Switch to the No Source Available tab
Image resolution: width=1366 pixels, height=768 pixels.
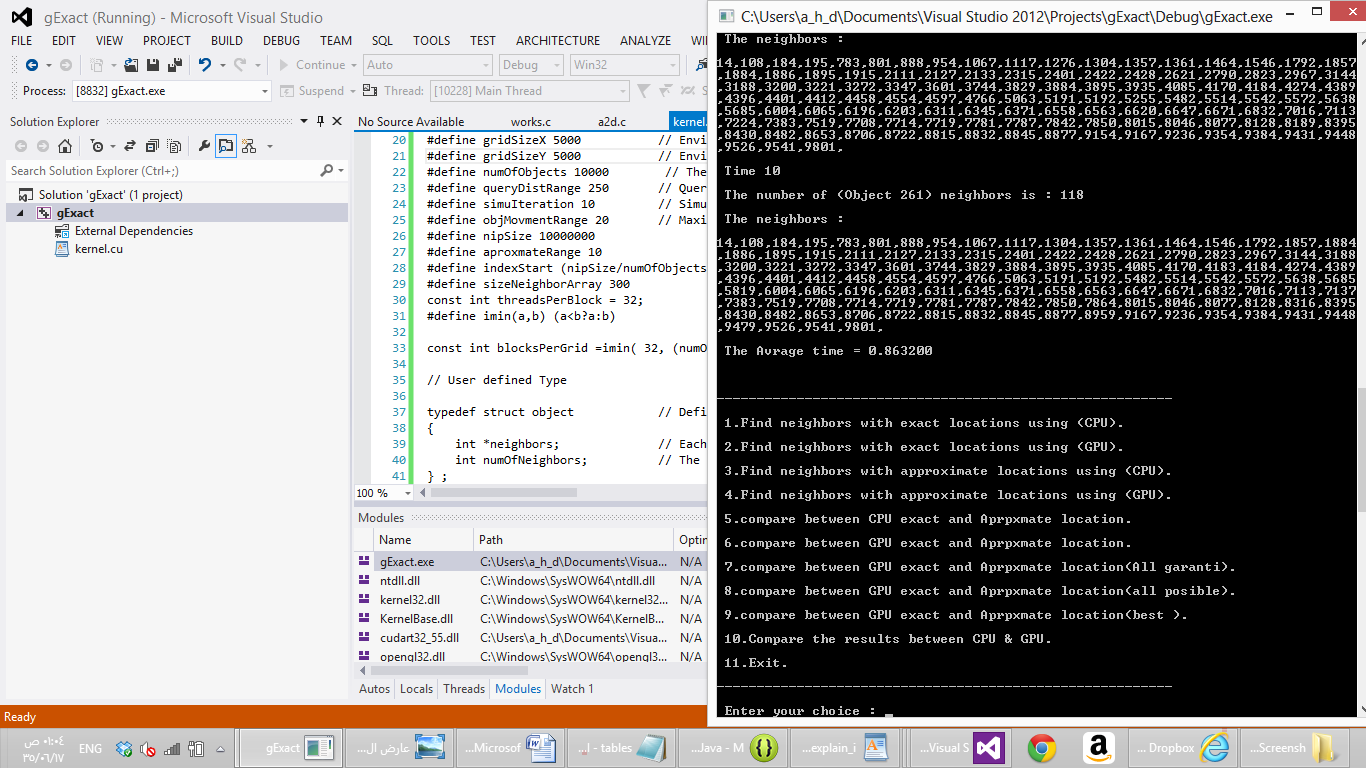pos(412,122)
